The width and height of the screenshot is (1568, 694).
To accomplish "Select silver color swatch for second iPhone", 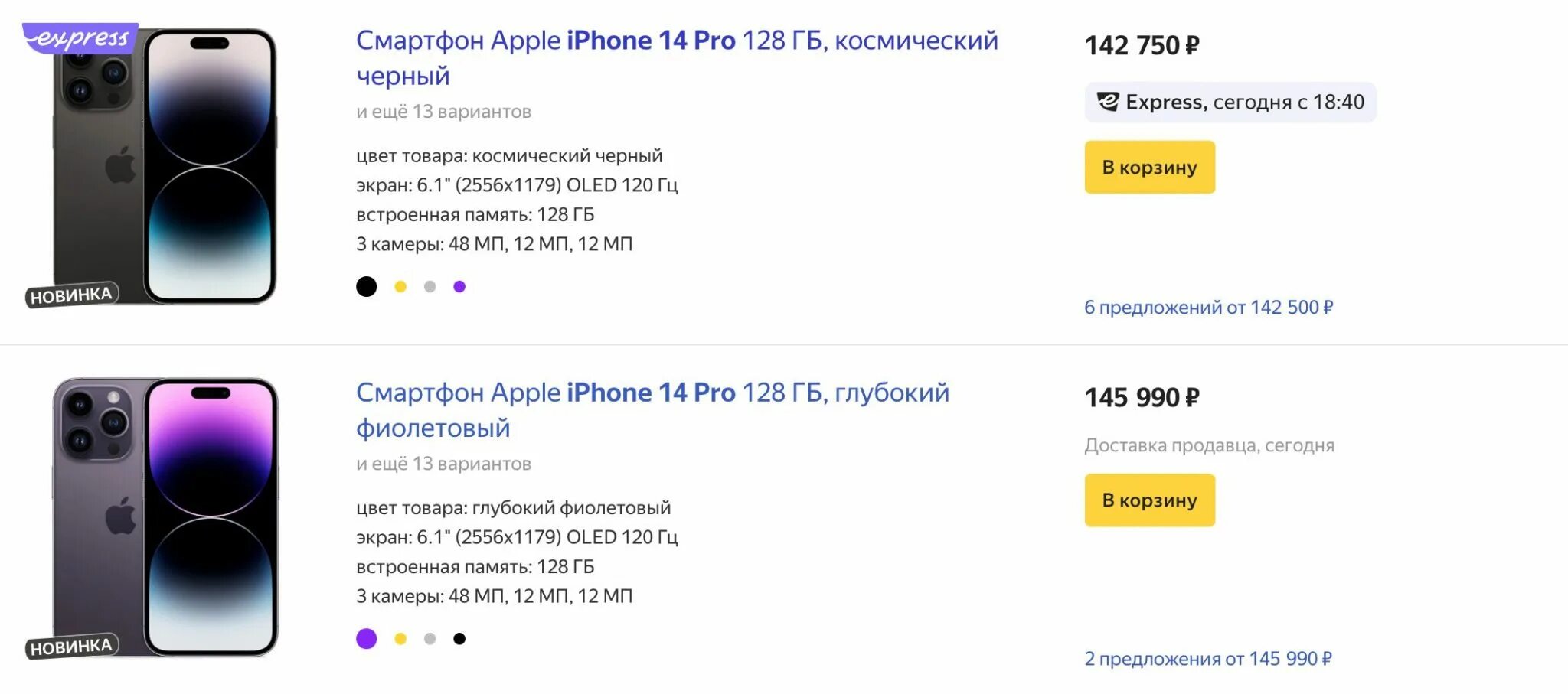I will tap(430, 639).
